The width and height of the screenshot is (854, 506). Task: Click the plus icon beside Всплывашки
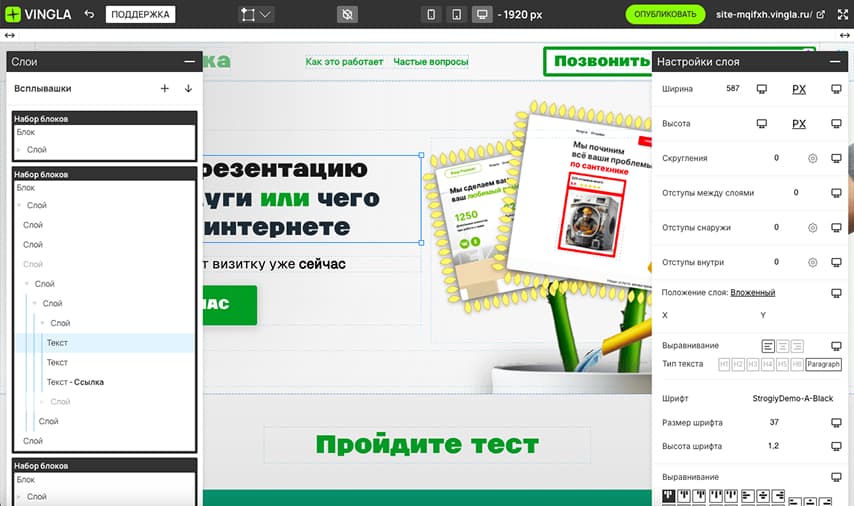click(165, 89)
